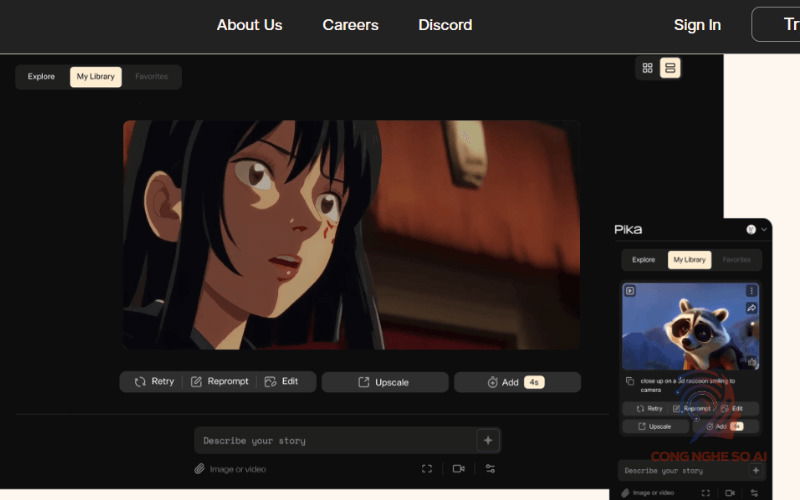Click Retry in the small Pika panel
This screenshot has width=800, height=500.
649,409
